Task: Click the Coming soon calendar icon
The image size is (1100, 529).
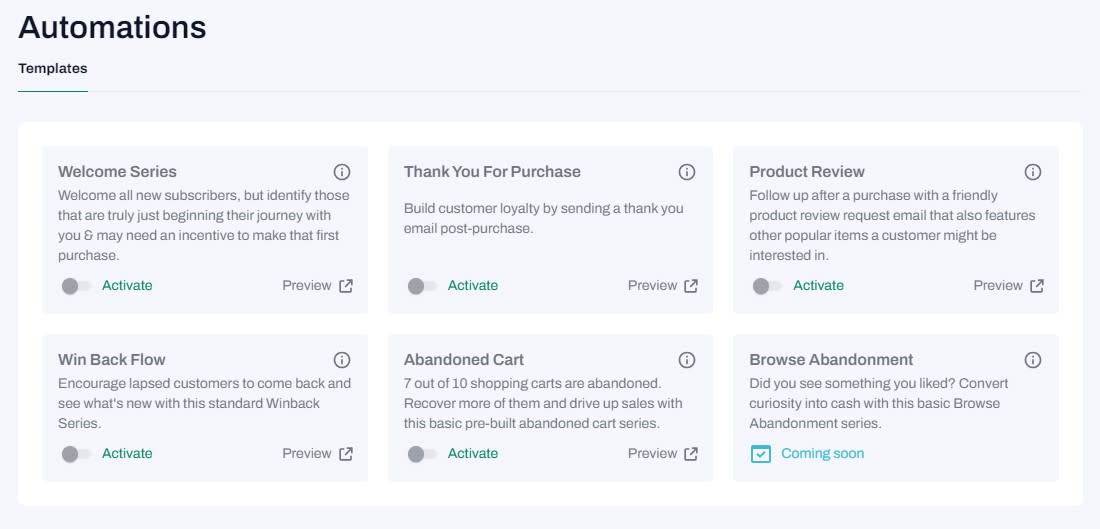Action: click(x=761, y=454)
